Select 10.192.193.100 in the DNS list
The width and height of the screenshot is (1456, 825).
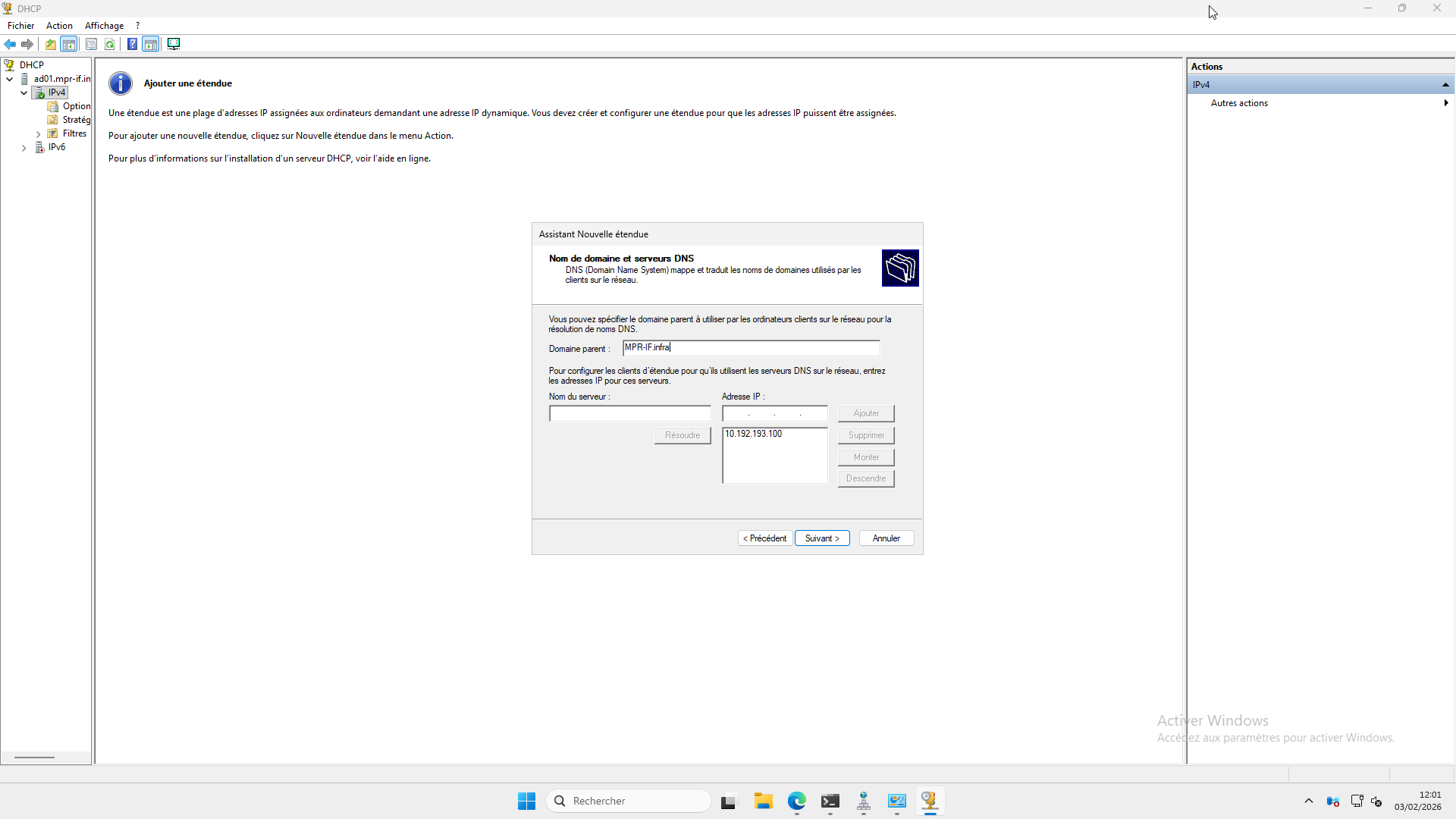(x=753, y=434)
